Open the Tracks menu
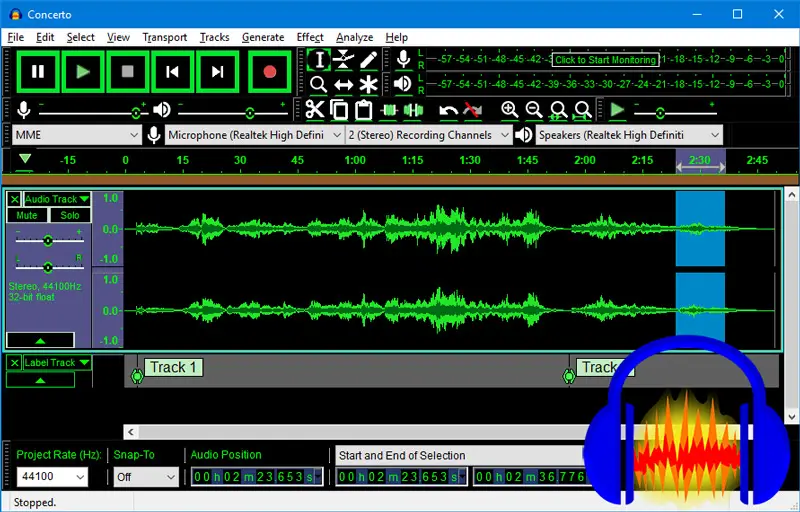Screen dimensions: 800x512 pyautogui.click(x=214, y=37)
